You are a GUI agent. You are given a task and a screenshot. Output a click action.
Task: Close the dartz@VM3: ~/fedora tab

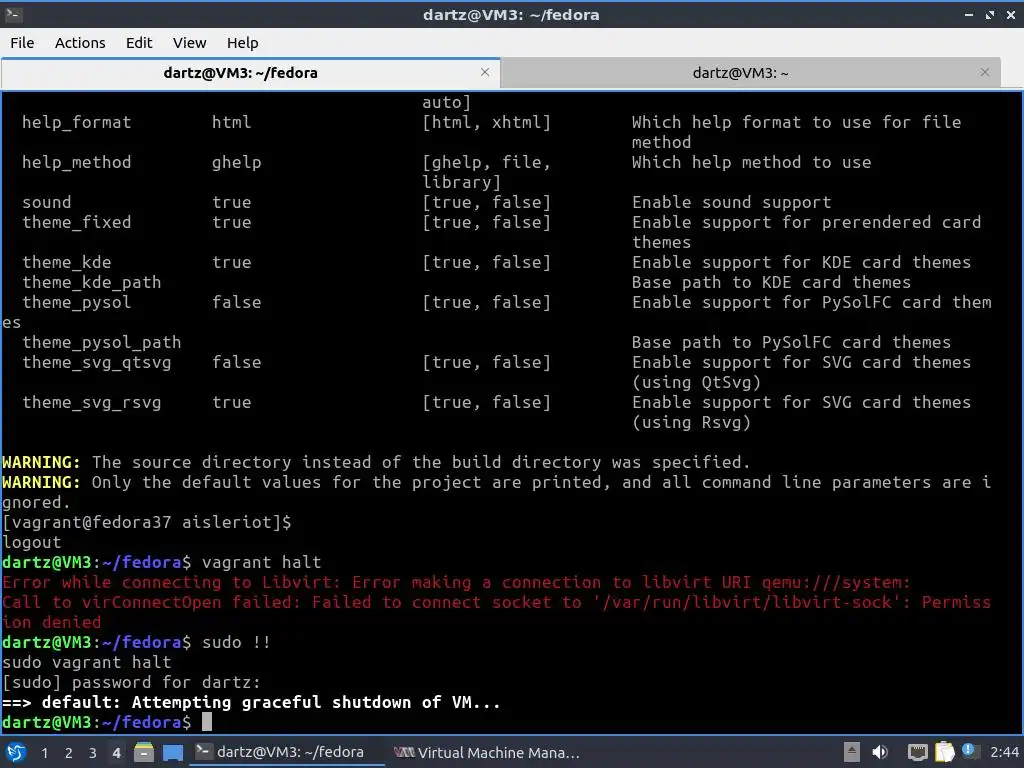(x=485, y=72)
